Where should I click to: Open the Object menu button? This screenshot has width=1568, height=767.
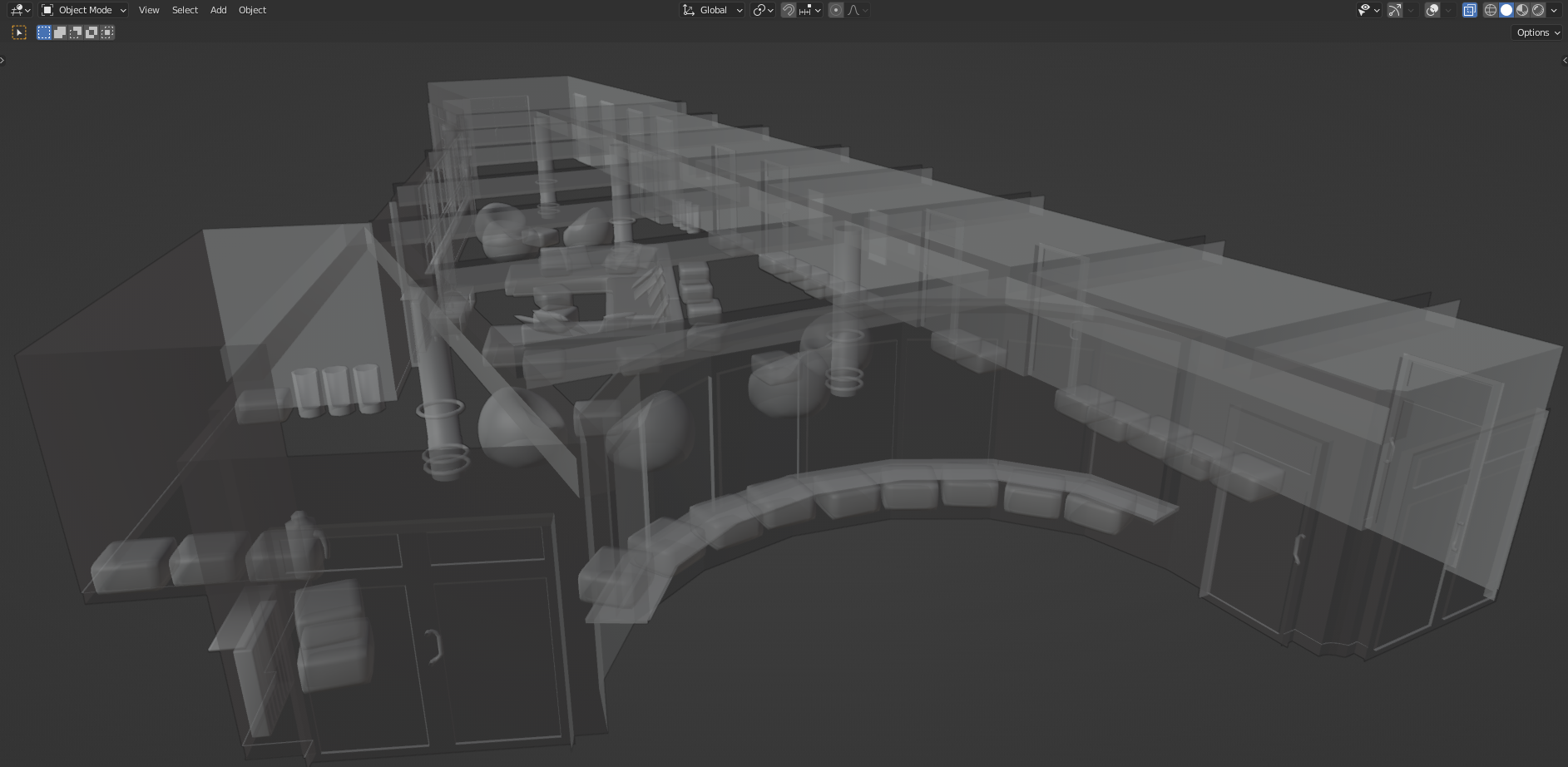pos(252,10)
